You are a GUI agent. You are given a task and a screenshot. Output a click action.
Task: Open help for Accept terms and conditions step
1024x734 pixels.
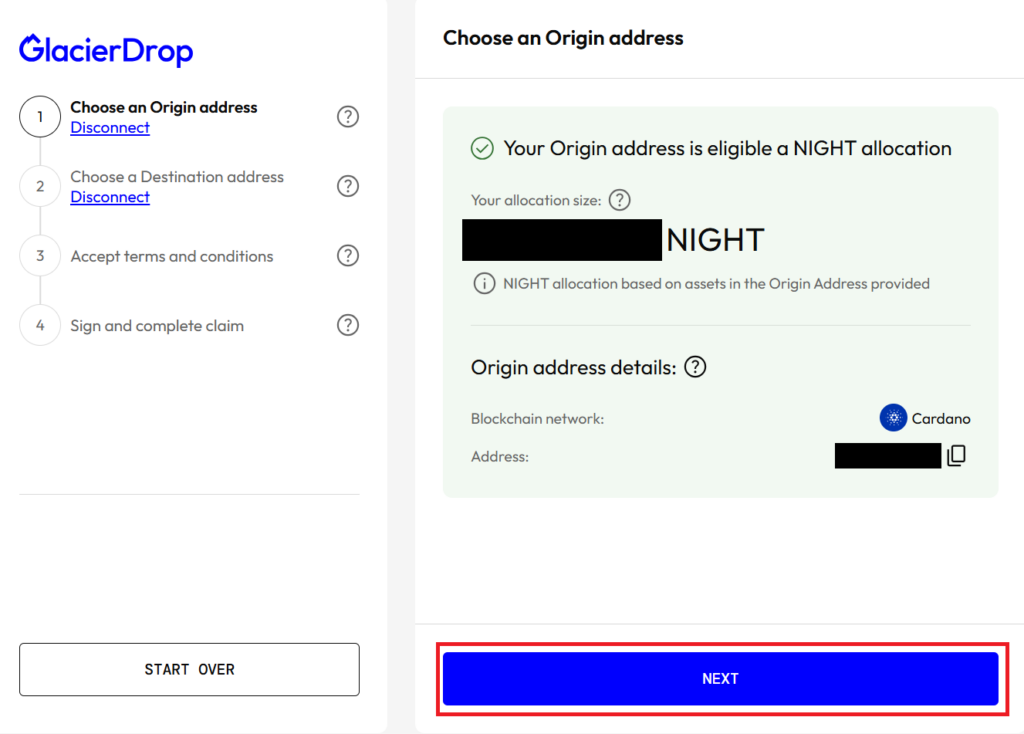click(347, 255)
